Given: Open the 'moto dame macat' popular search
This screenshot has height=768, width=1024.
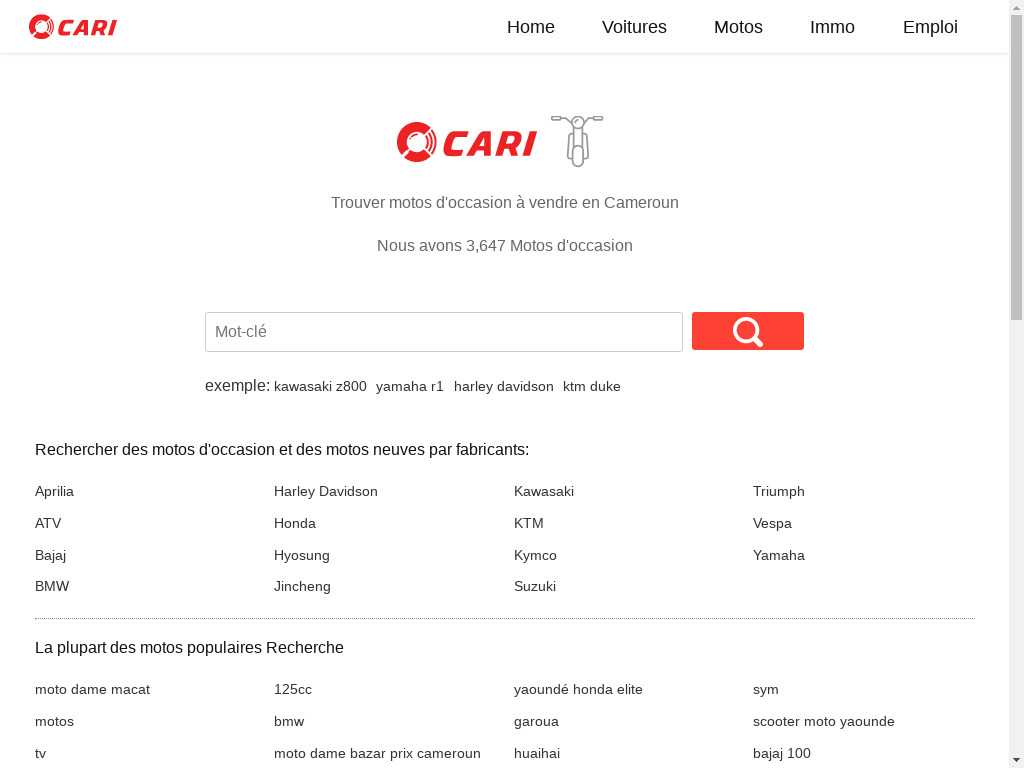Looking at the screenshot, I should pos(93,690).
